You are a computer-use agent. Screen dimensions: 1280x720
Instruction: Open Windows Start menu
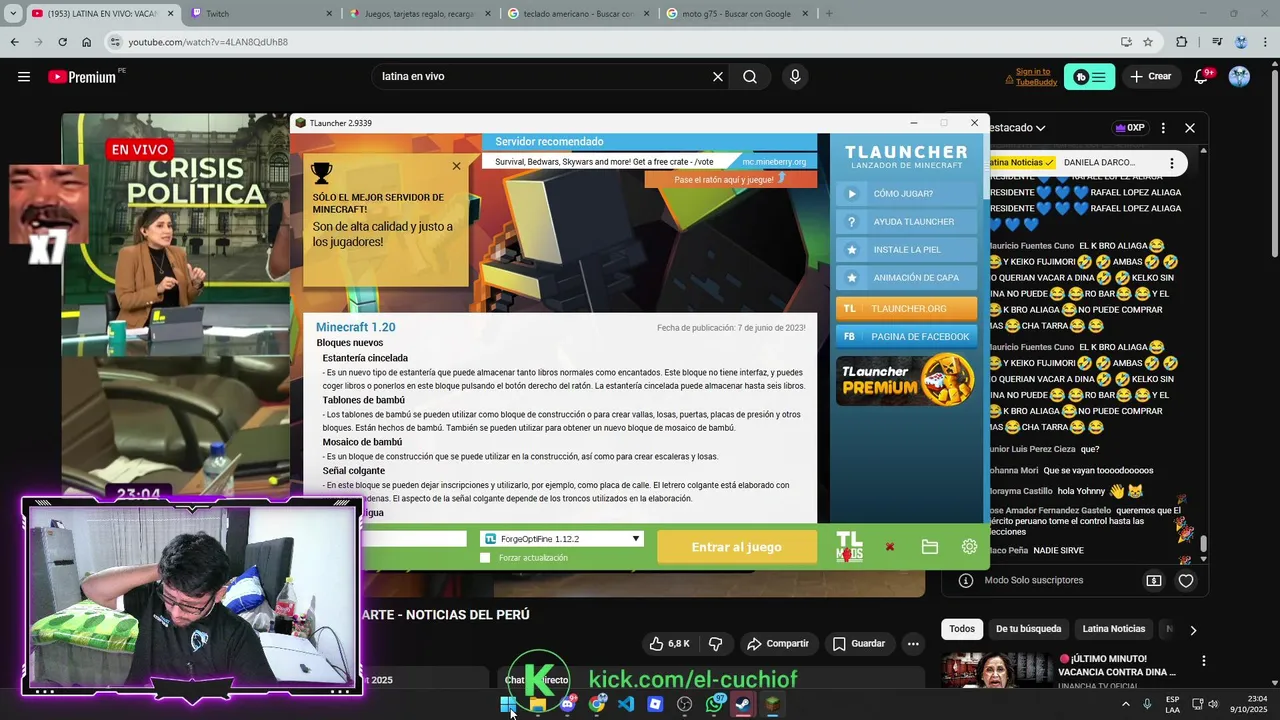[509, 704]
